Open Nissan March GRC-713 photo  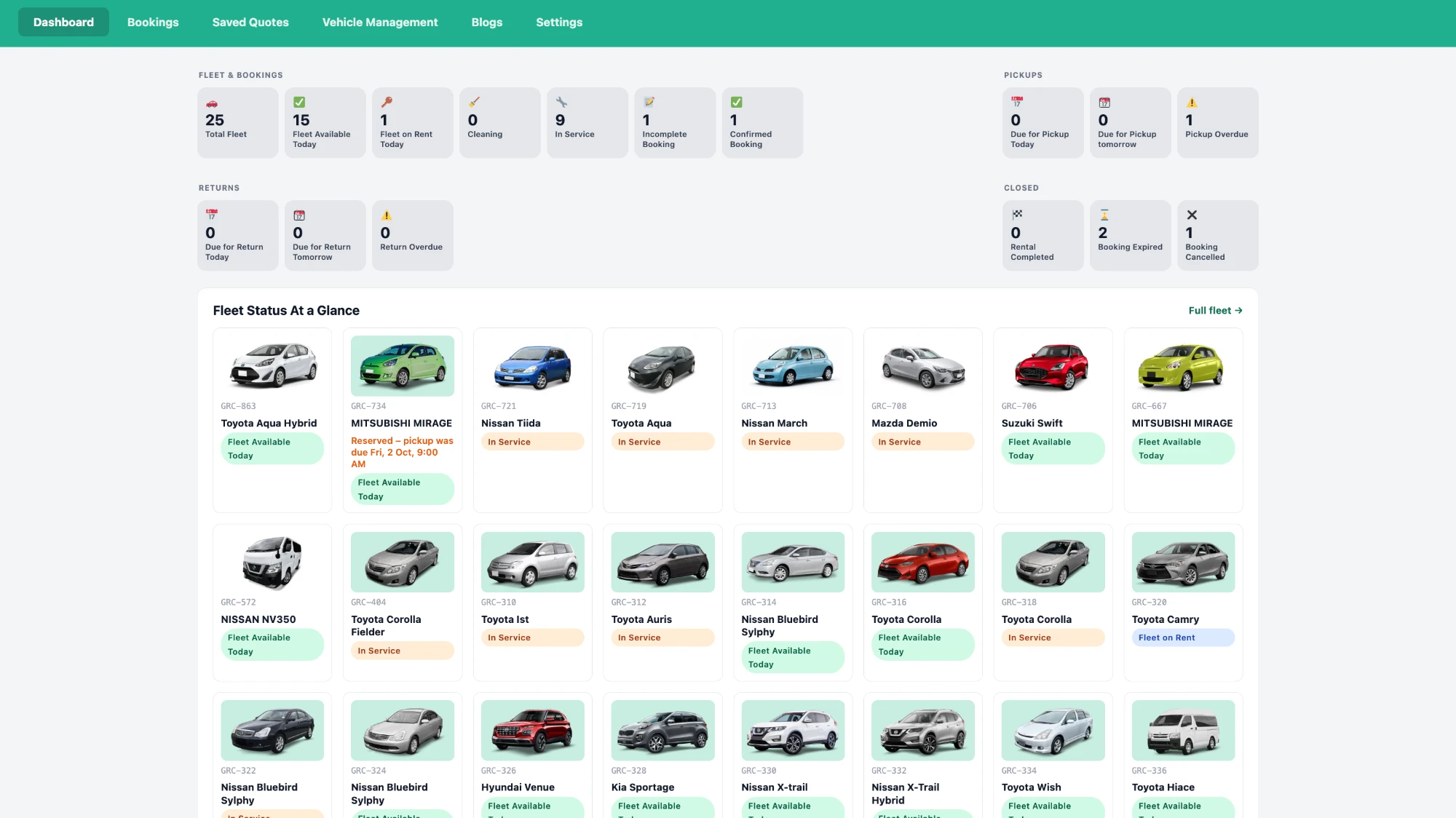(x=793, y=366)
